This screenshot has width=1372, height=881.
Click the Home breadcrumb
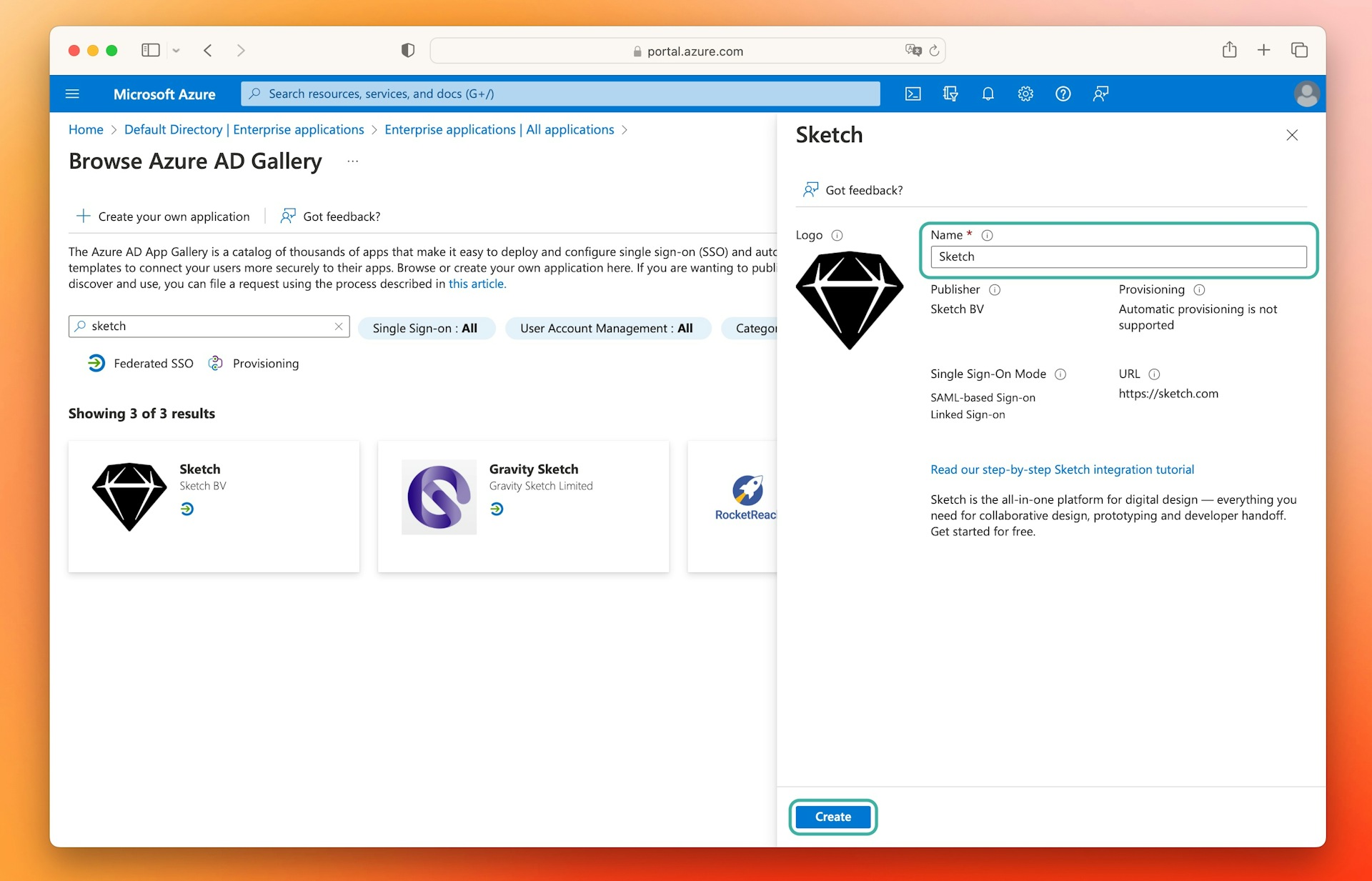[86, 129]
